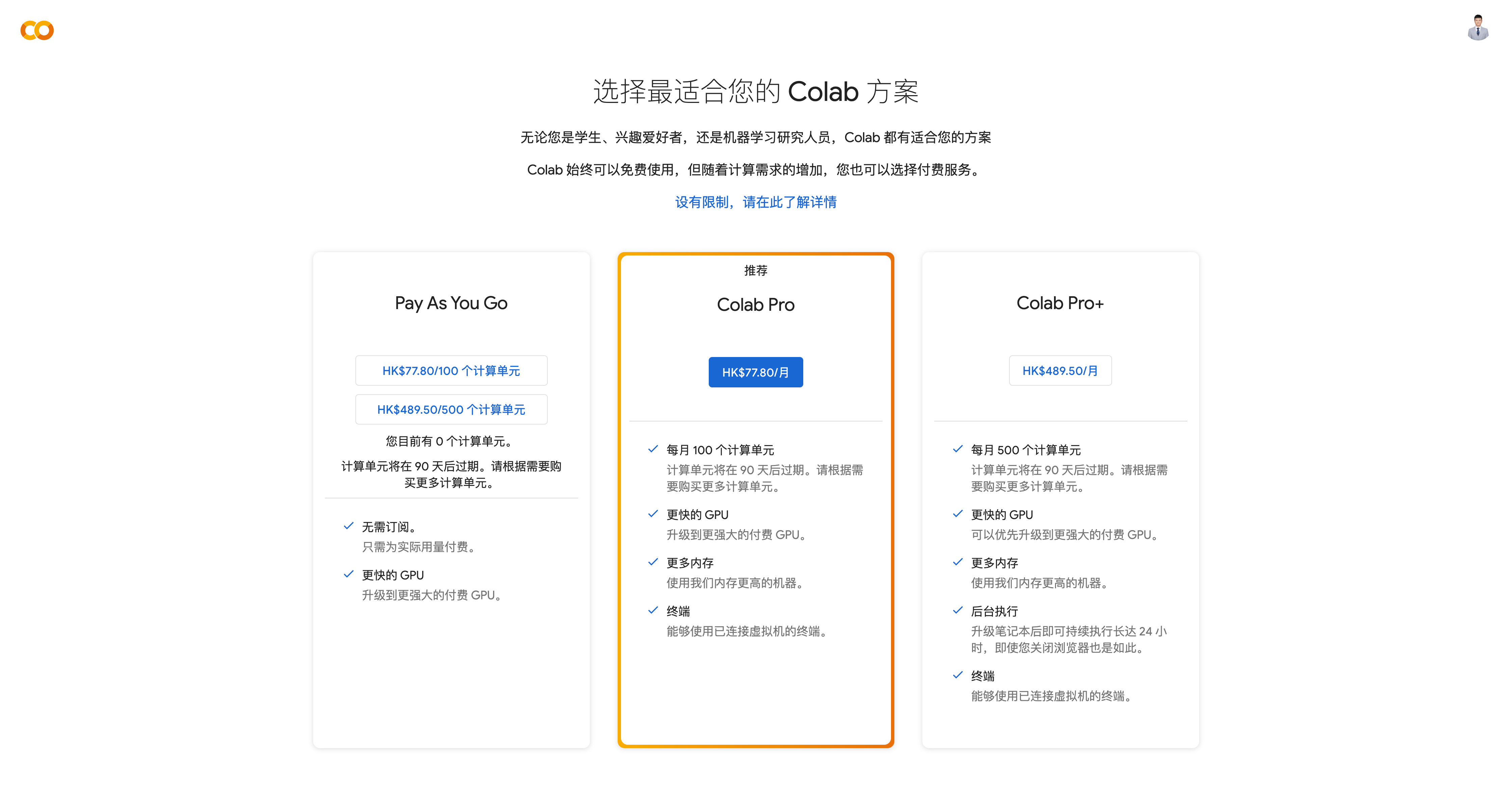Viewport: 1512px width, 793px height.
Task: Click the page title 选择最适合您的 Colab 方案
Action: 755,91
